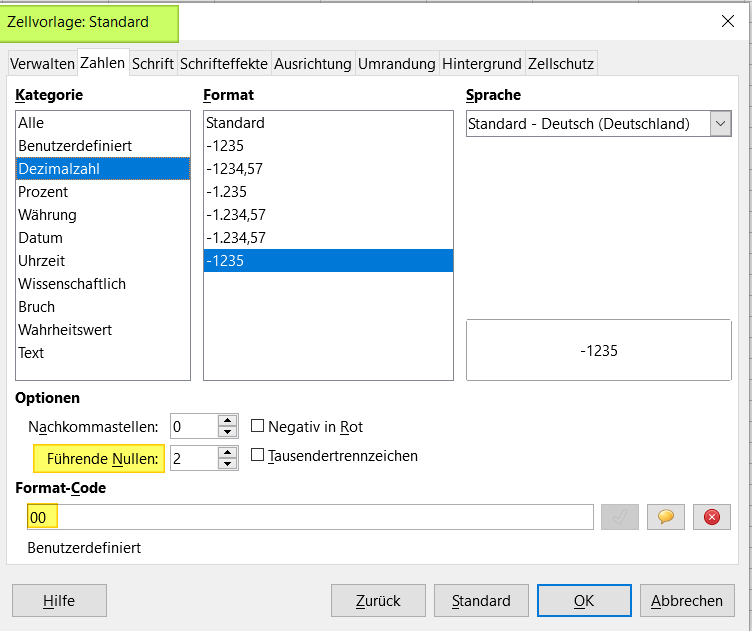Viewport: 752px width, 631px height.
Task: Confirm the dialog with OK
Action: point(584,600)
